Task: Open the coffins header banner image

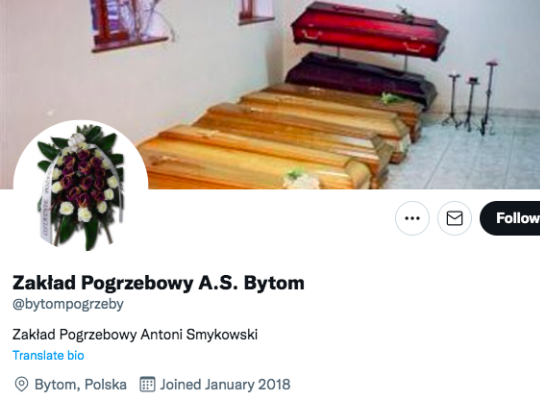Action: click(270, 94)
